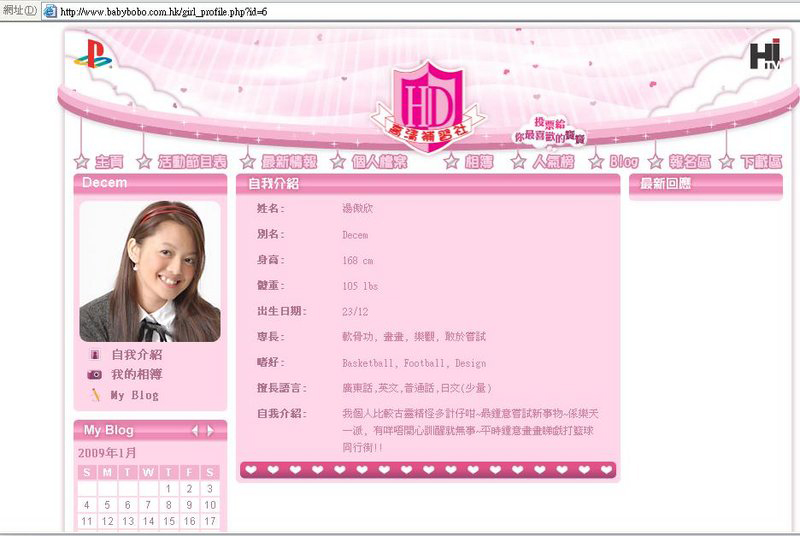
Task: Open the 主頁 home navigation item
Action: tap(109, 162)
